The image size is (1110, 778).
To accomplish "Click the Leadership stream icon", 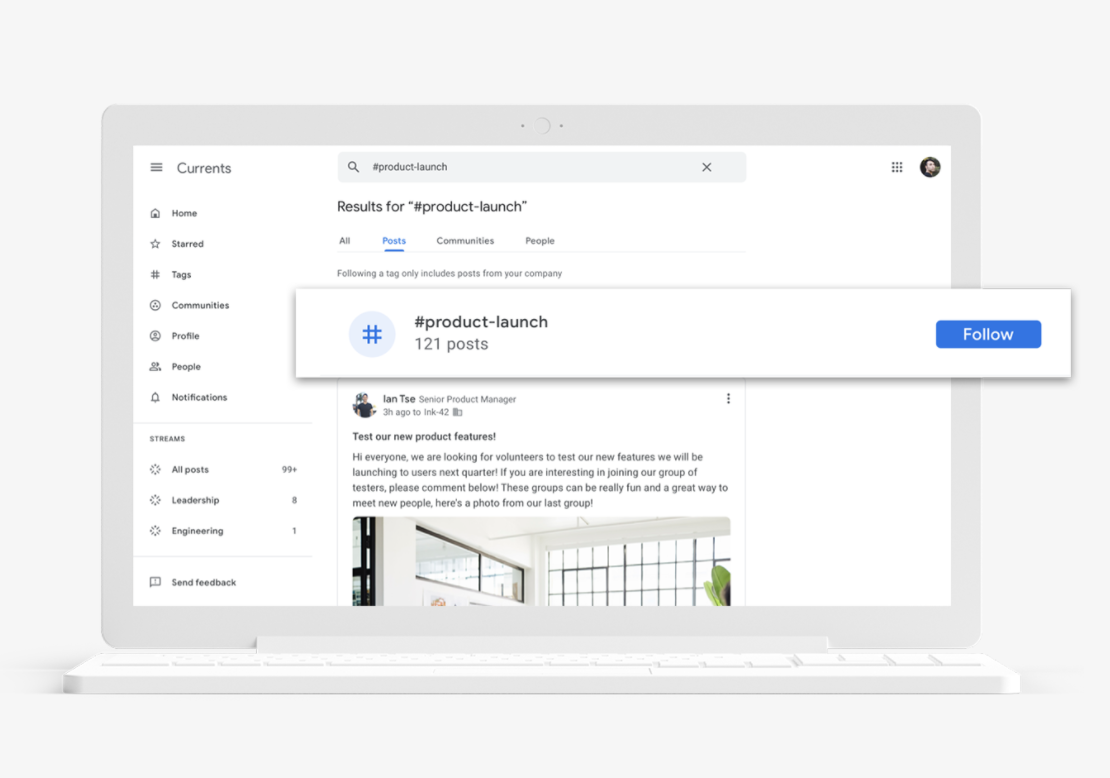I will 155,500.
